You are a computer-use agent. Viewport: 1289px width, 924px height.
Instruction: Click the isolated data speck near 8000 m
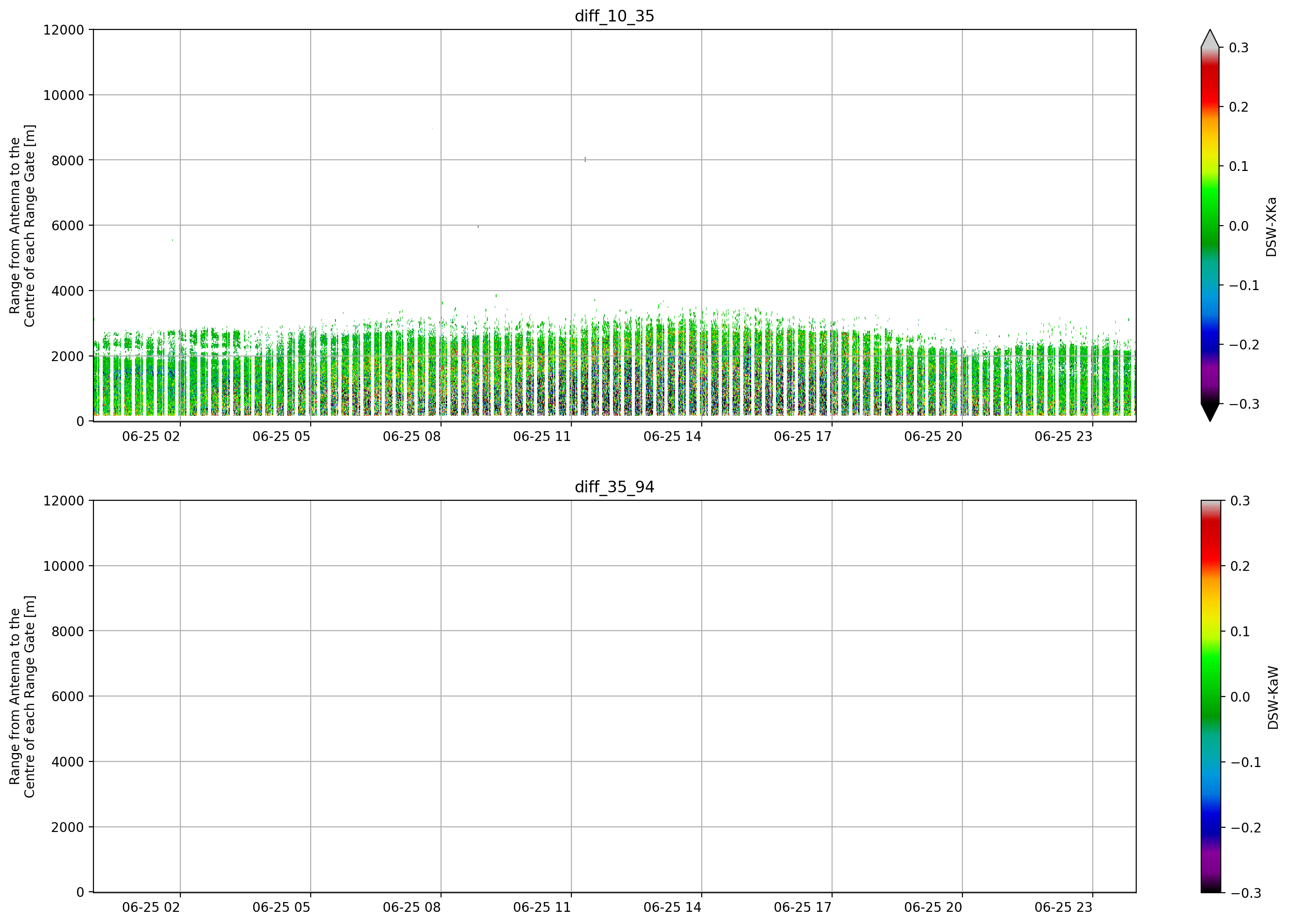[585, 160]
